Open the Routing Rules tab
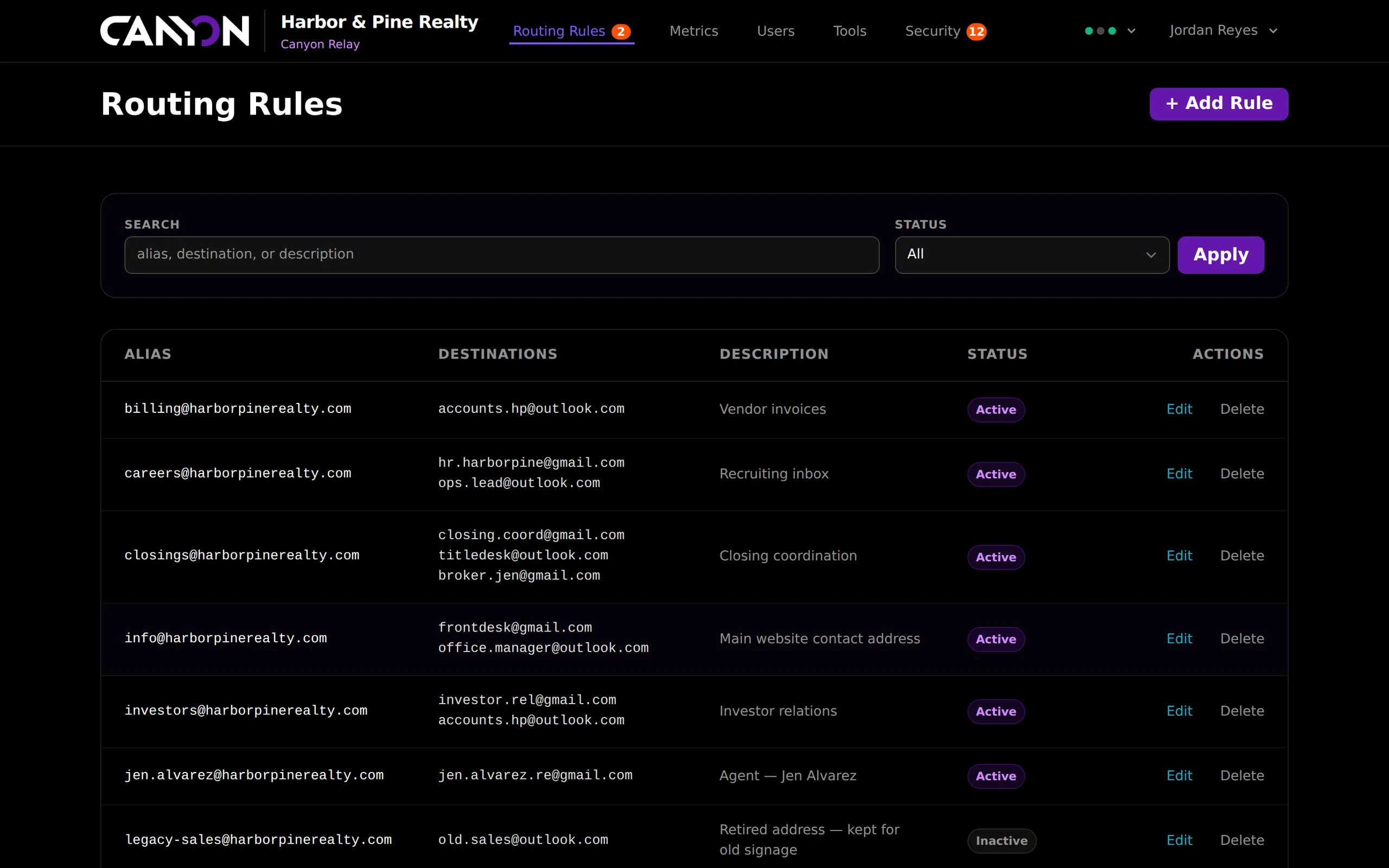1389x868 pixels. pos(571,31)
